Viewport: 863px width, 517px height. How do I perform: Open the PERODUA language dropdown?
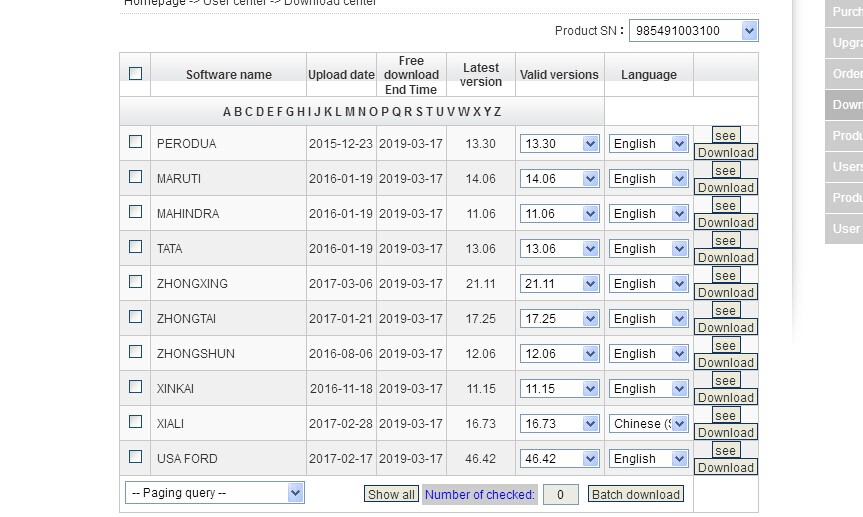(648, 144)
